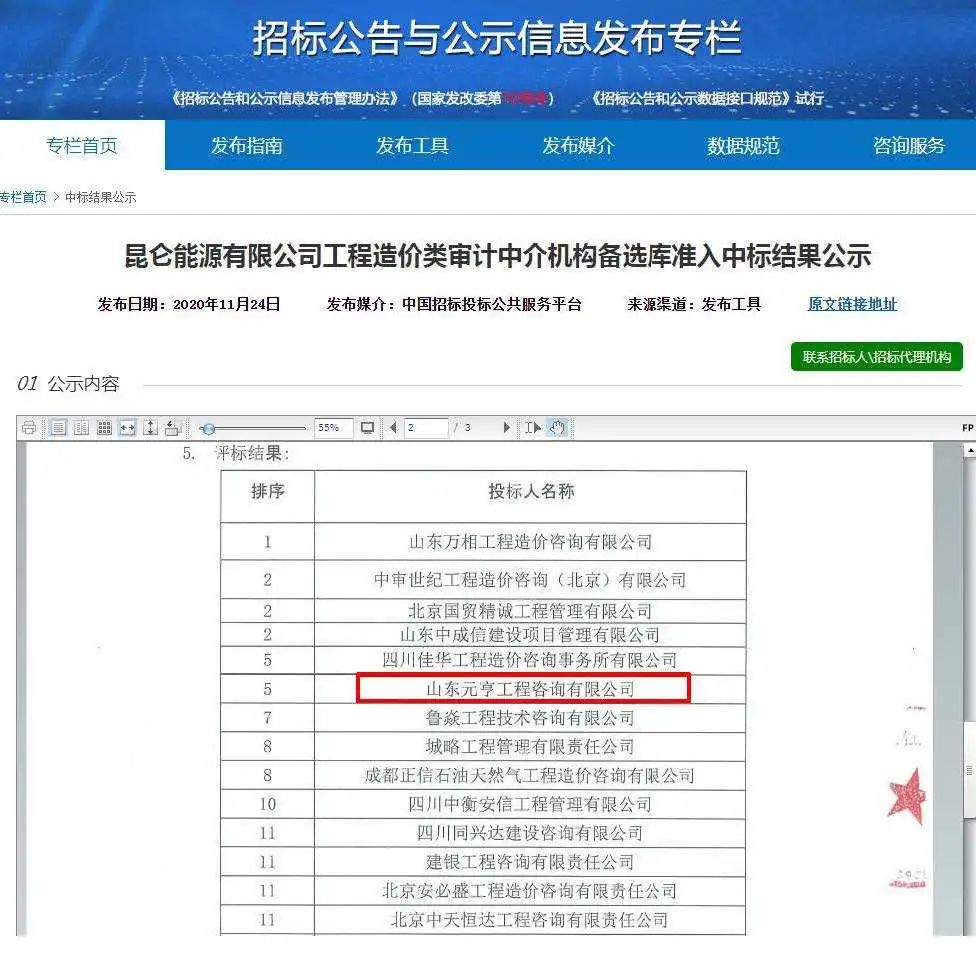Switch to two-page view icon

[x=81, y=428]
